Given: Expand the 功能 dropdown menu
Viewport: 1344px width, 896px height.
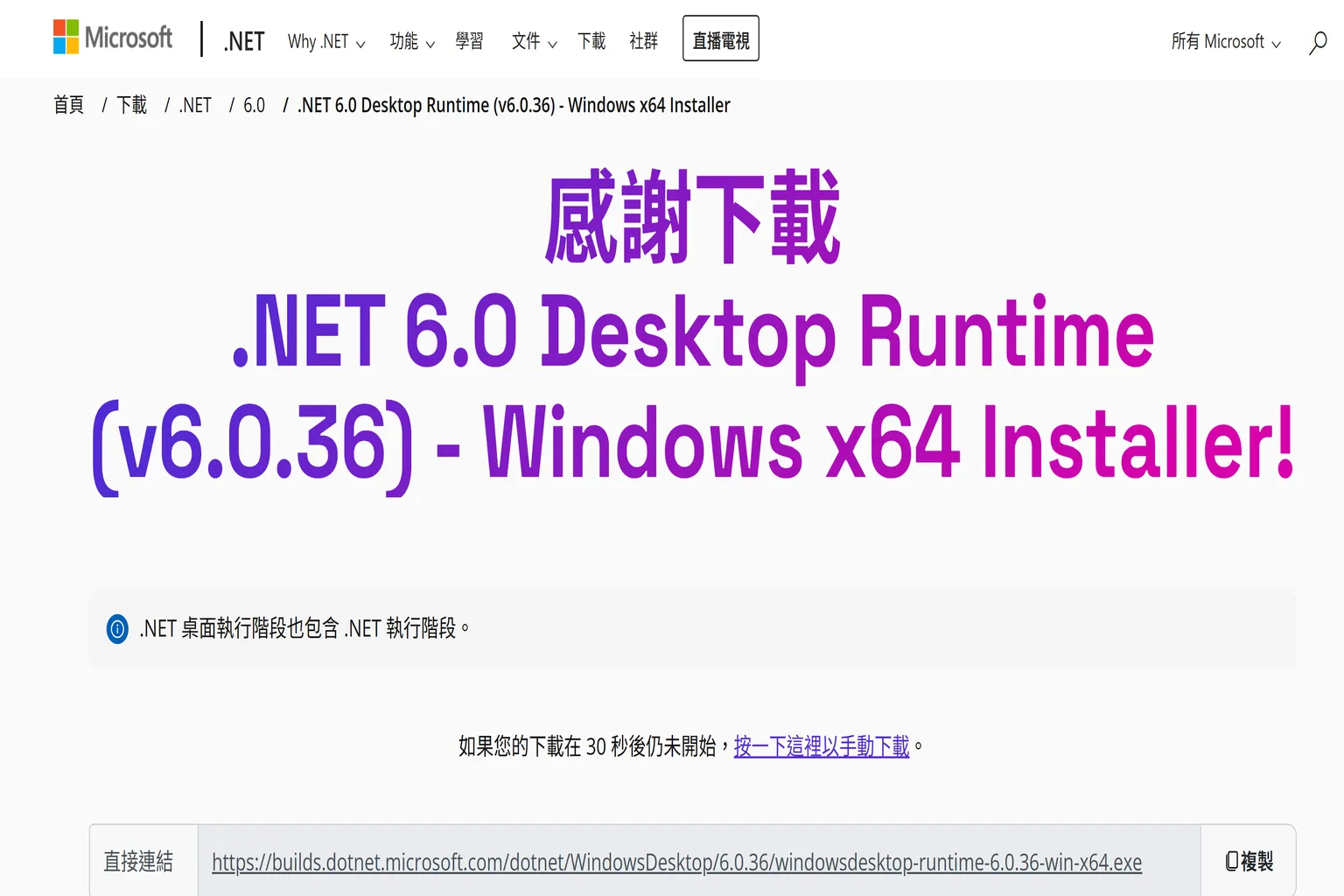Looking at the screenshot, I should 411,41.
